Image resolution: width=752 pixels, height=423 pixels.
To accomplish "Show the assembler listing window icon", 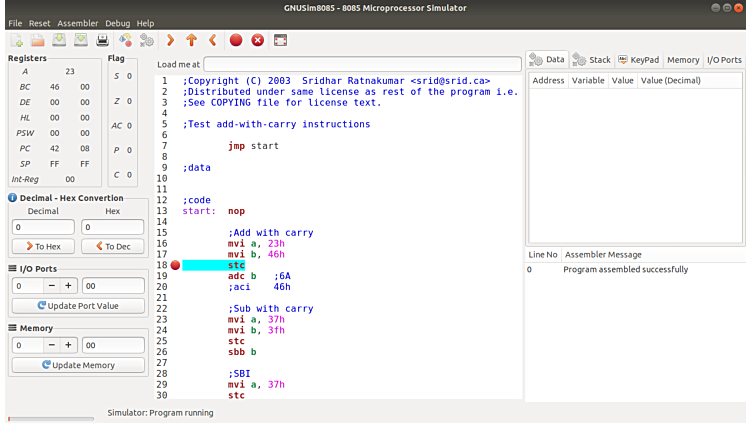I will pos(280,40).
